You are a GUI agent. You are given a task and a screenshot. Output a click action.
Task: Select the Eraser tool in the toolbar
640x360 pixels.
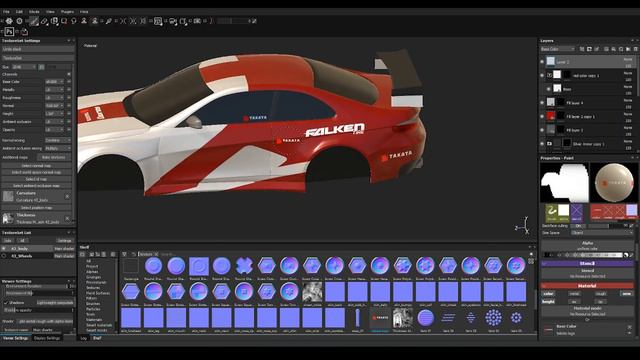(44, 21)
